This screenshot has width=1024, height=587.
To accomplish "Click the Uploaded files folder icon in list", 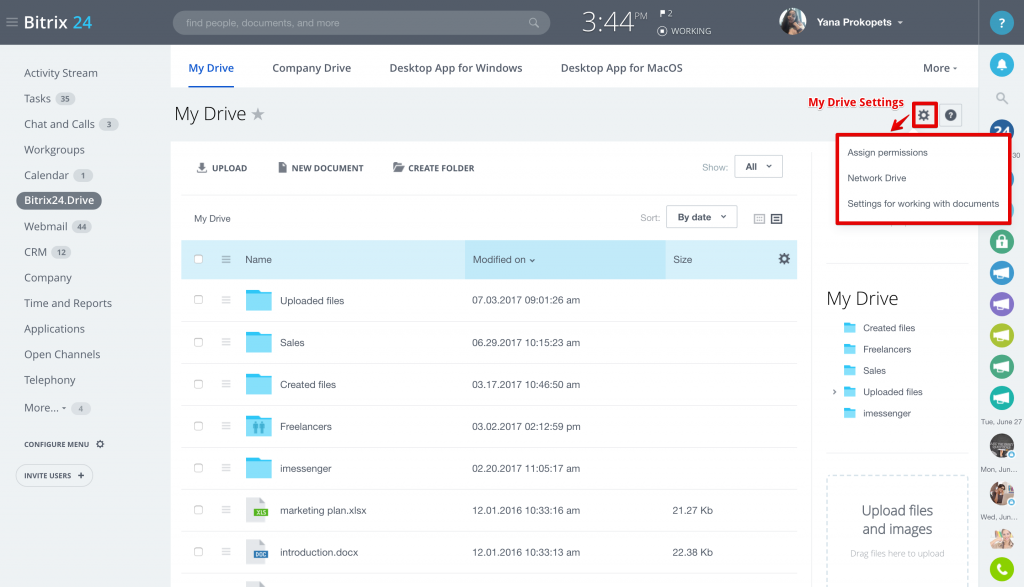I will pos(259,300).
